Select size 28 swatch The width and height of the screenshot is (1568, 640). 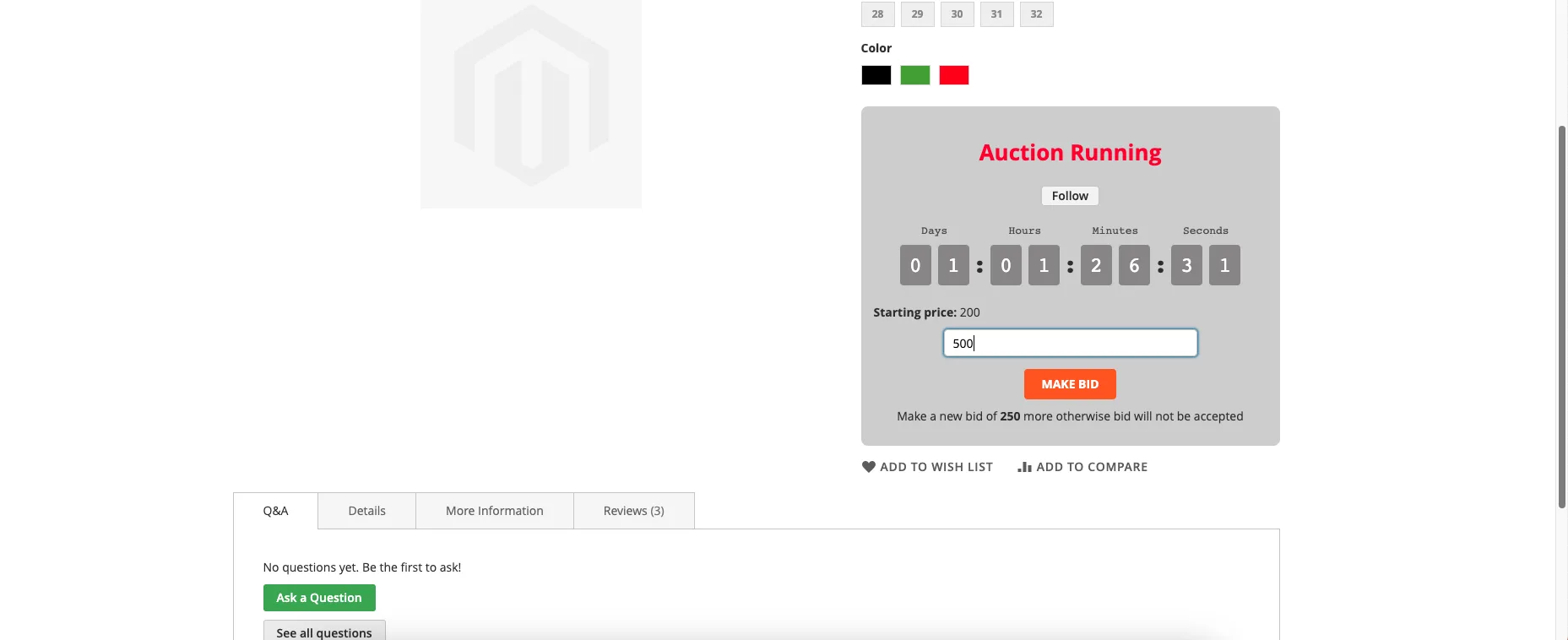pos(877,14)
